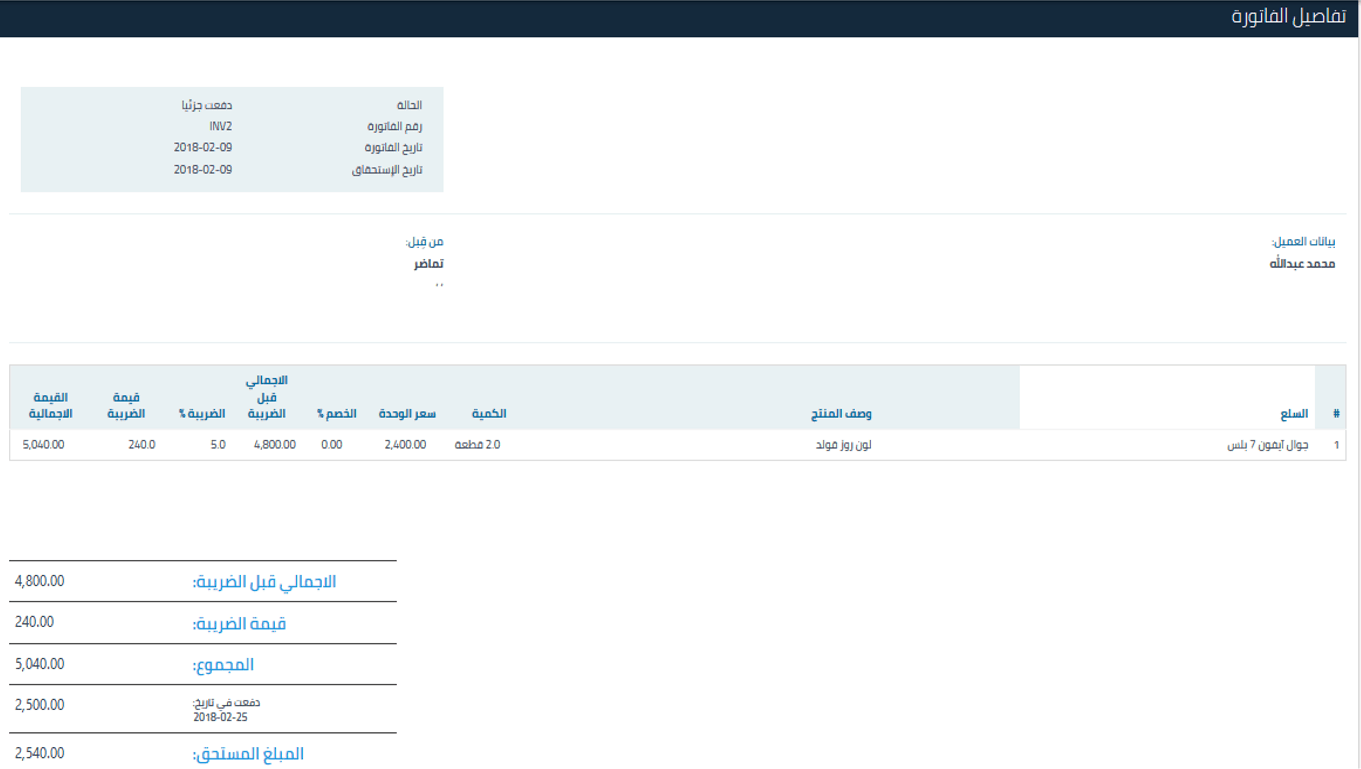Click the وصف المنتج column header
Image resolution: width=1361 pixels, height=769 pixels.
tap(841, 414)
